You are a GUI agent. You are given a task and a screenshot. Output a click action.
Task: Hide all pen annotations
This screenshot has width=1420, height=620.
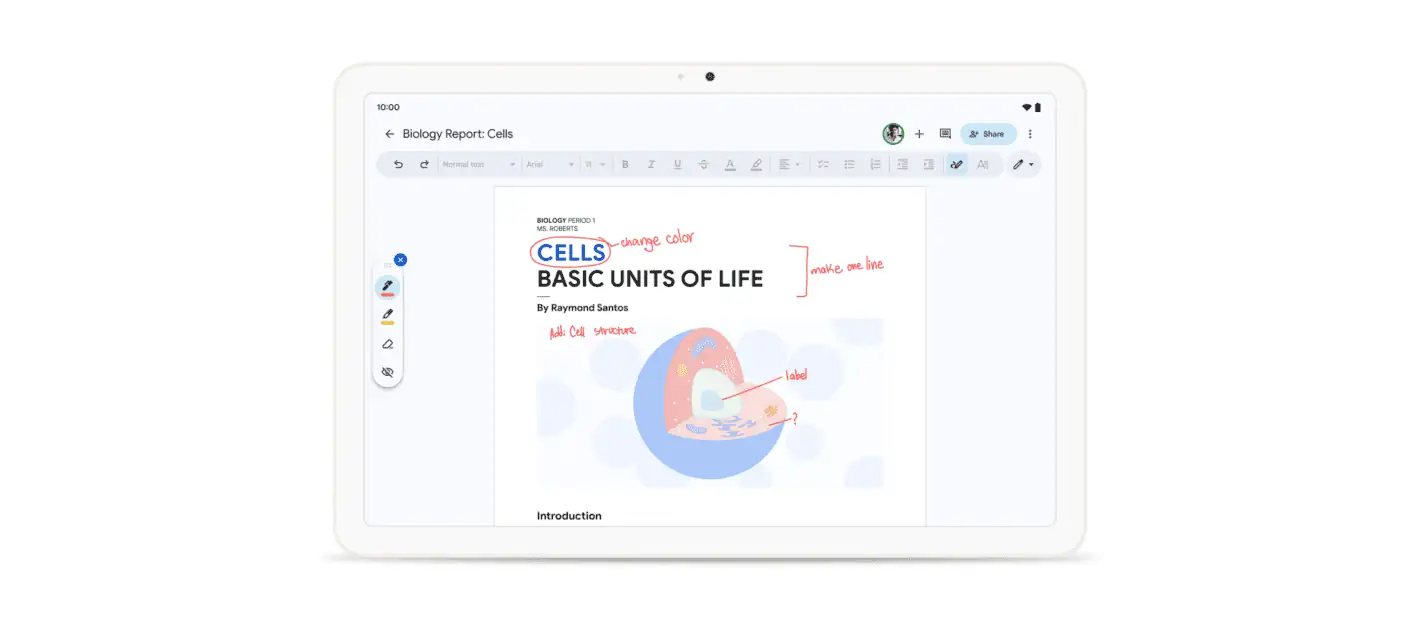pos(388,372)
